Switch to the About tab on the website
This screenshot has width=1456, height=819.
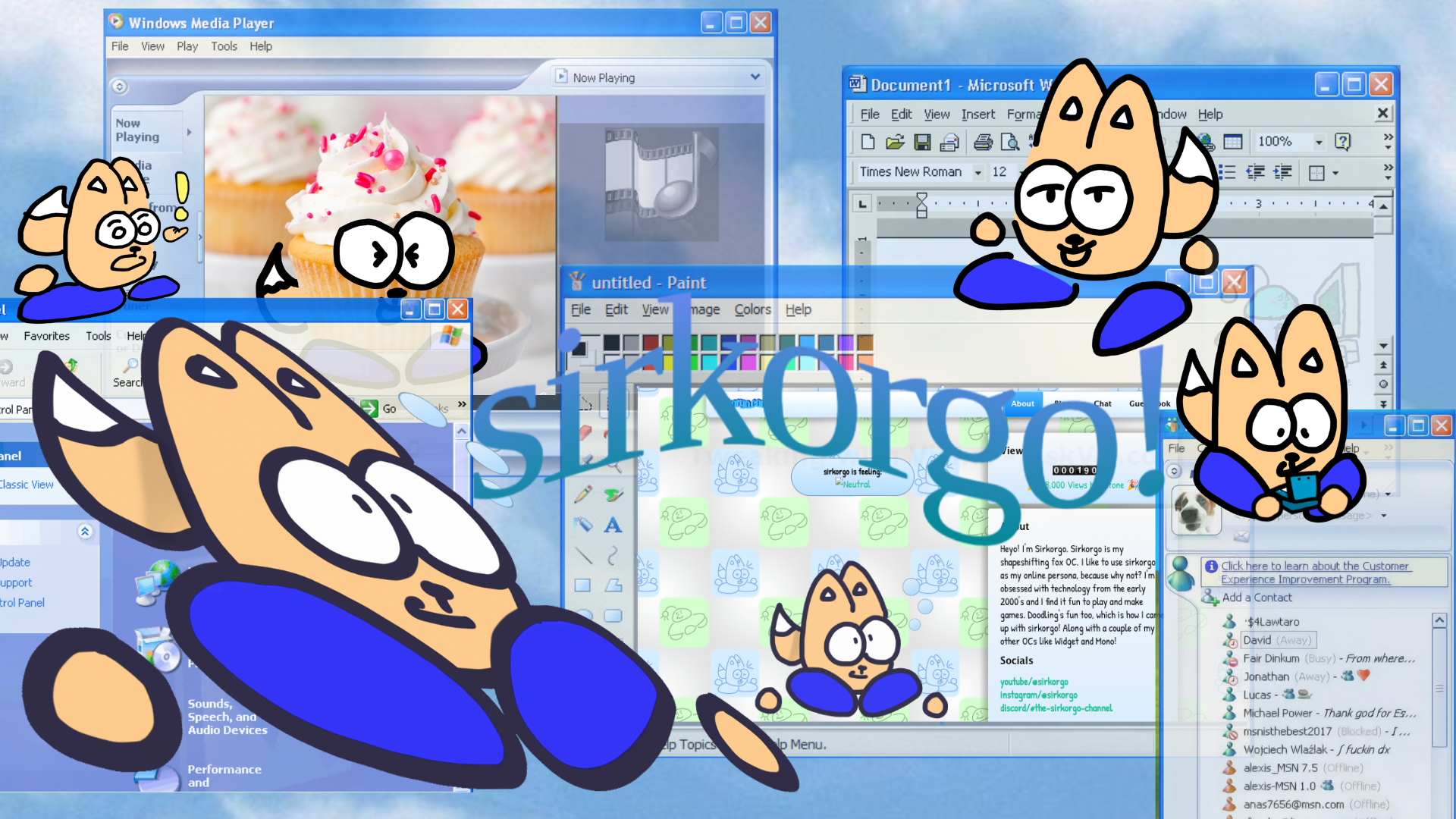pyautogui.click(x=1022, y=403)
